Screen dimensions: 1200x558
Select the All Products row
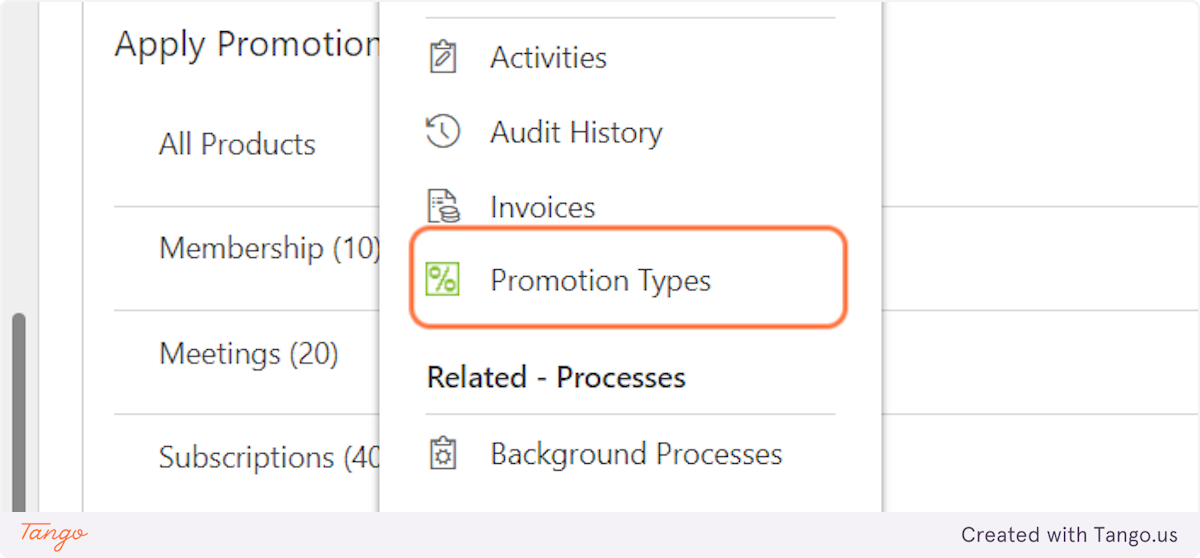point(237,144)
